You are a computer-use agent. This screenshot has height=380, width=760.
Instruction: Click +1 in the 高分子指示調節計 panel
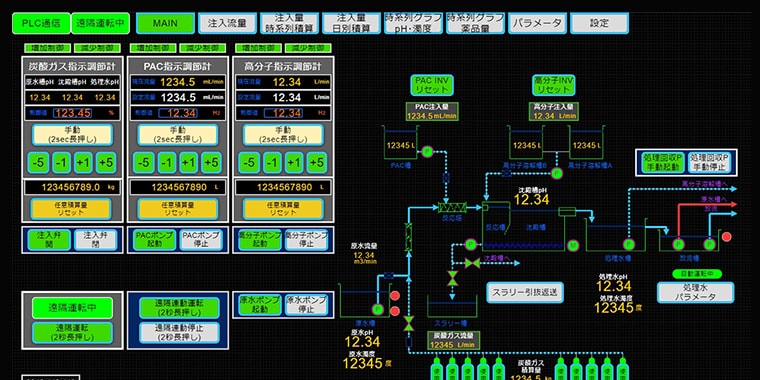294,163
